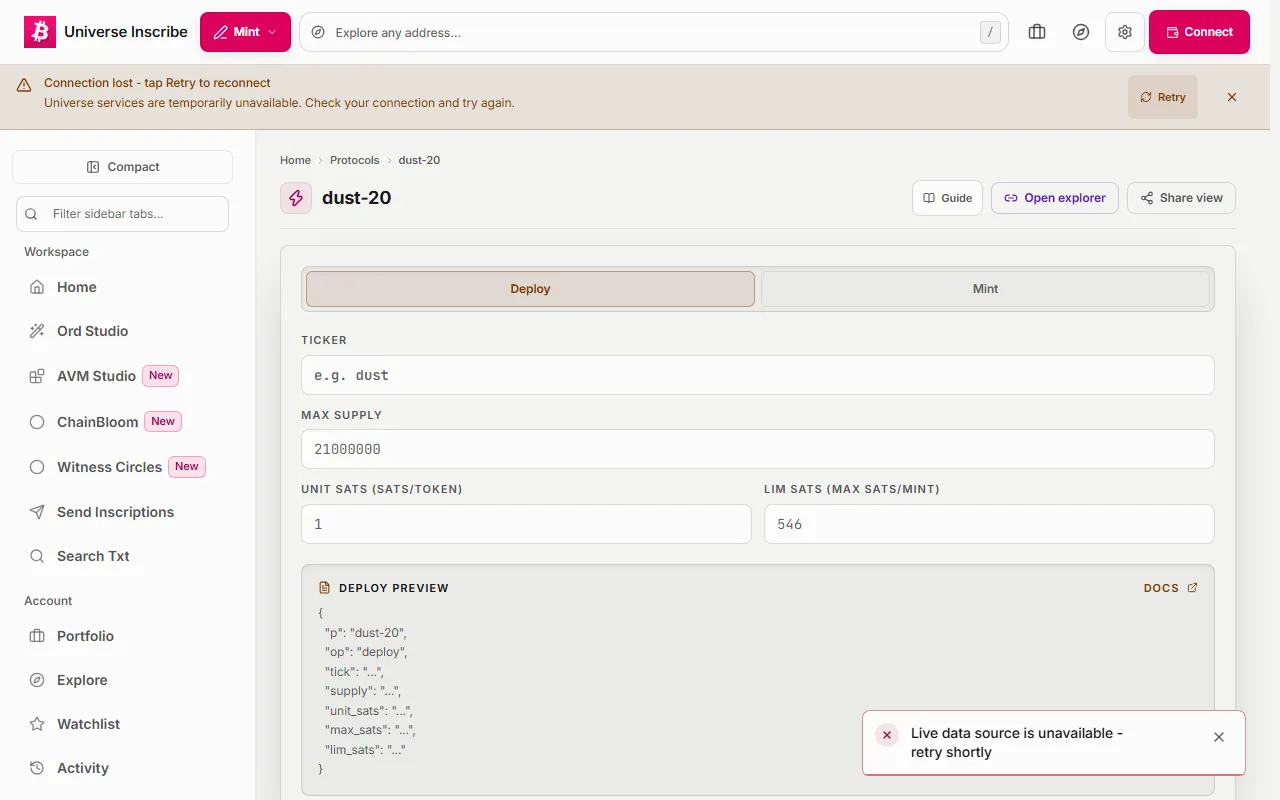Click the Deploy Preview document icon
This screenshot has width=1280, height=800.
click(x=324, y=588)
